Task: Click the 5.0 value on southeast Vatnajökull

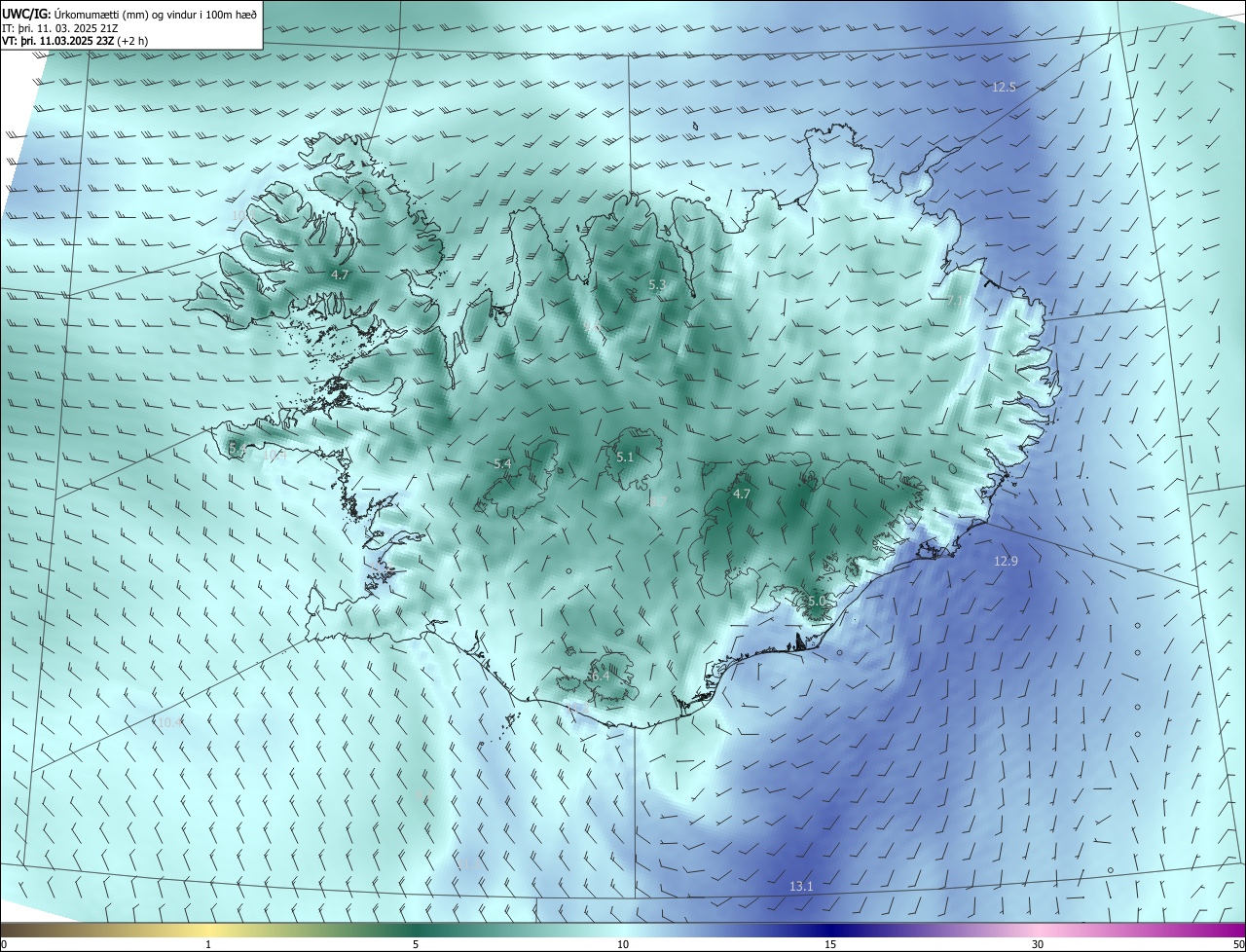Action: [x=816, y=602]
